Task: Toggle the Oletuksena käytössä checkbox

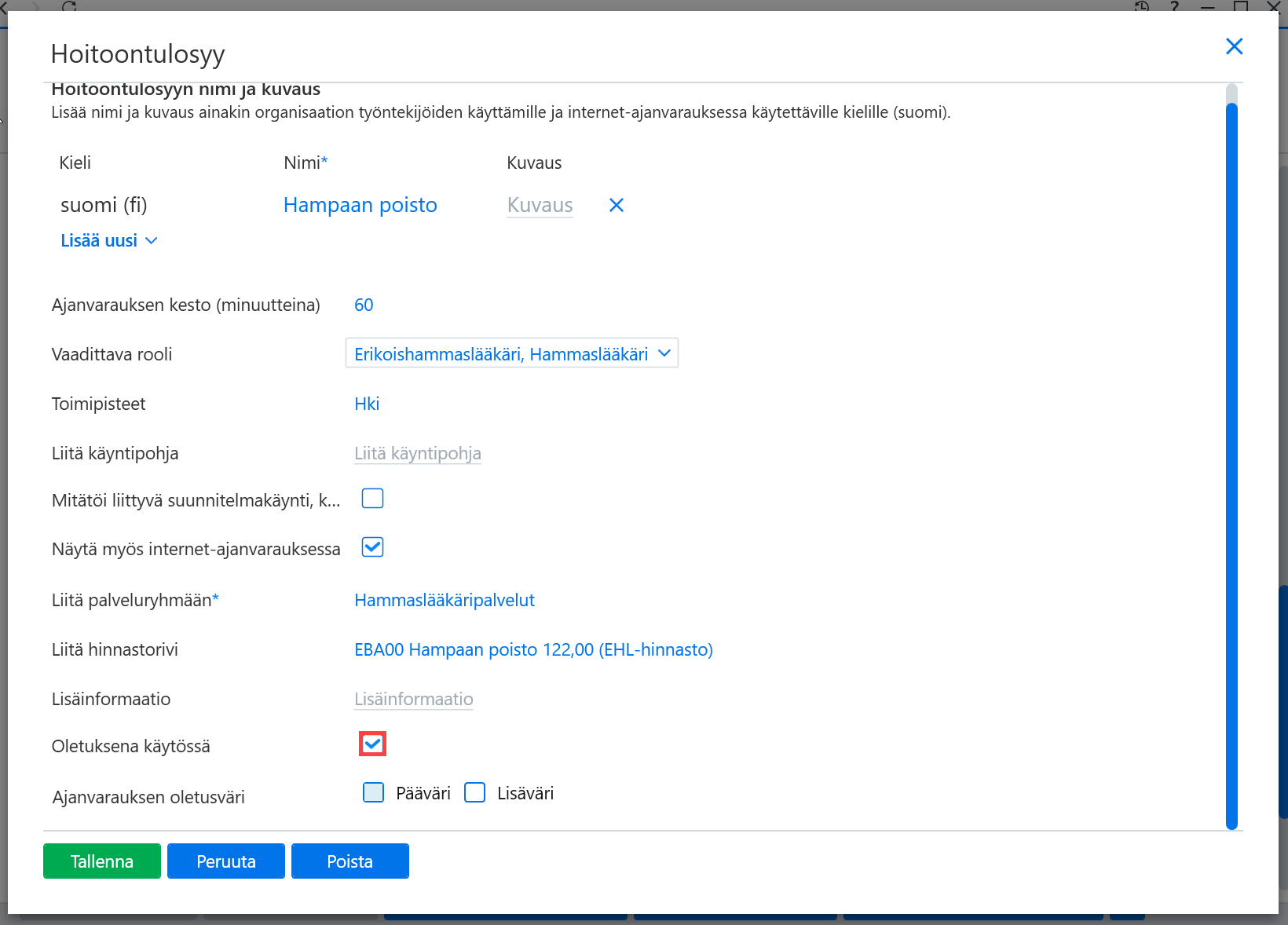Action: click(372, 744)
